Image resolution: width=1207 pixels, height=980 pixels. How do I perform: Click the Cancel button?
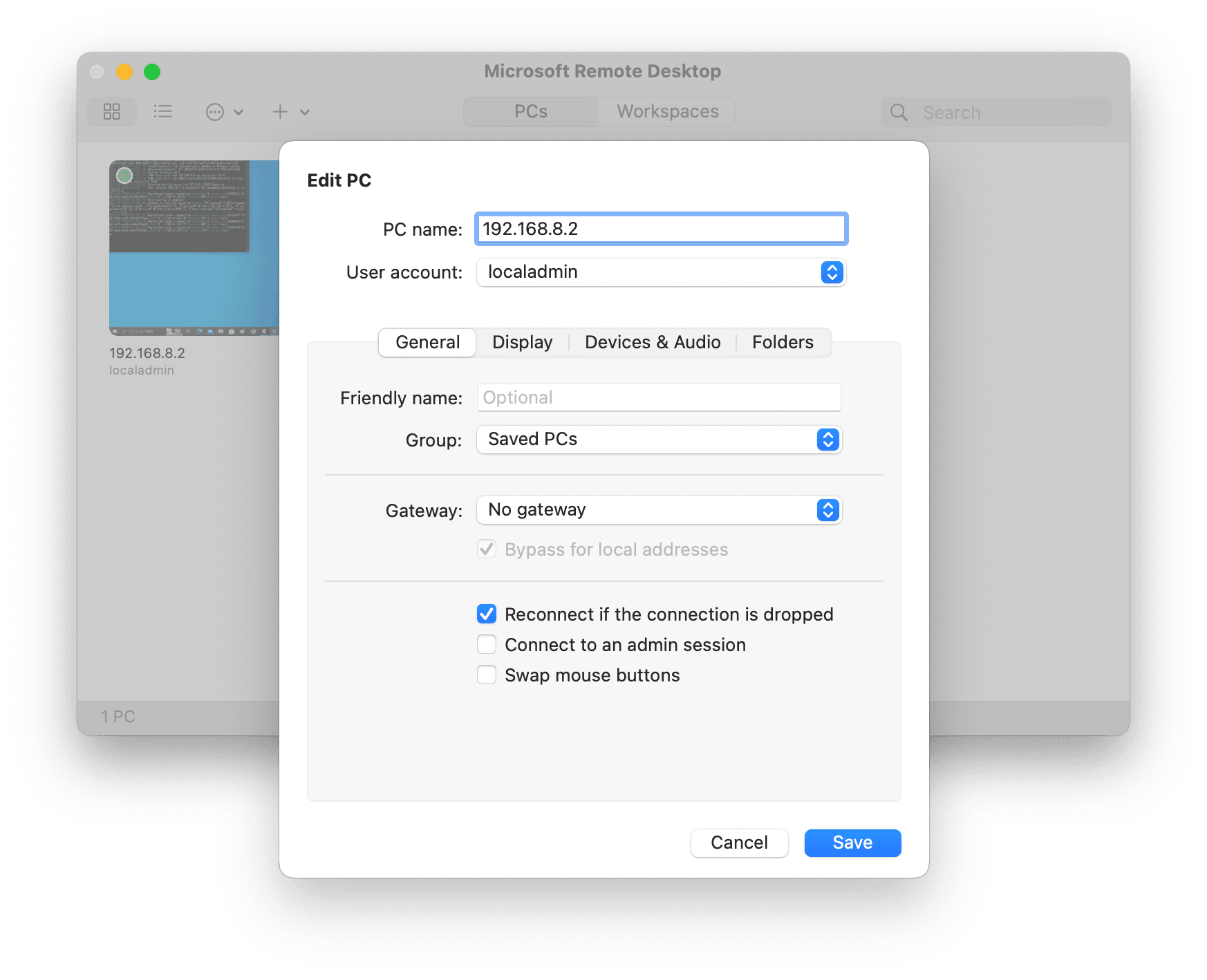point(740,842)
